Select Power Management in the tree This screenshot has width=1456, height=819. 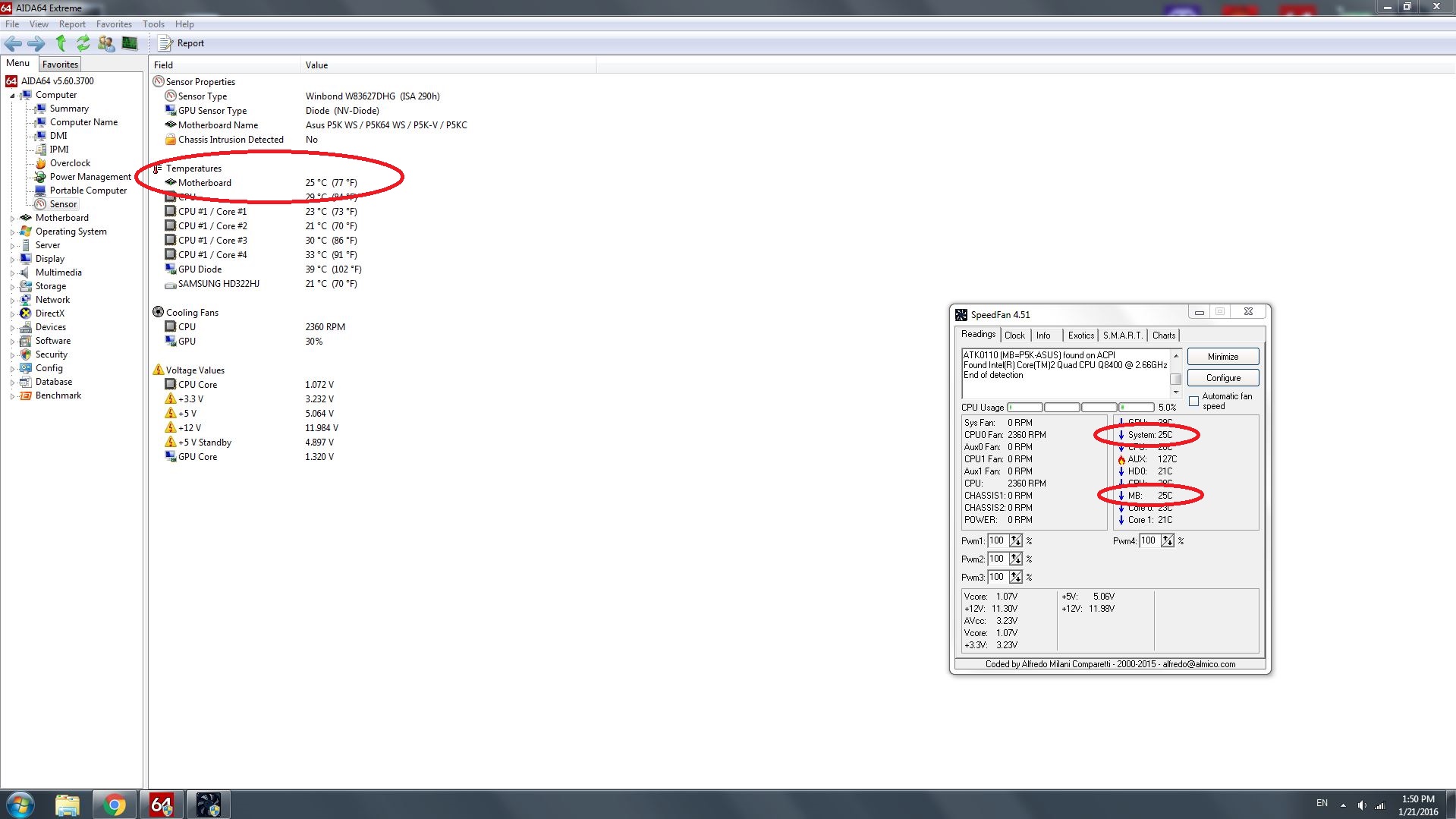click(90, 177)
